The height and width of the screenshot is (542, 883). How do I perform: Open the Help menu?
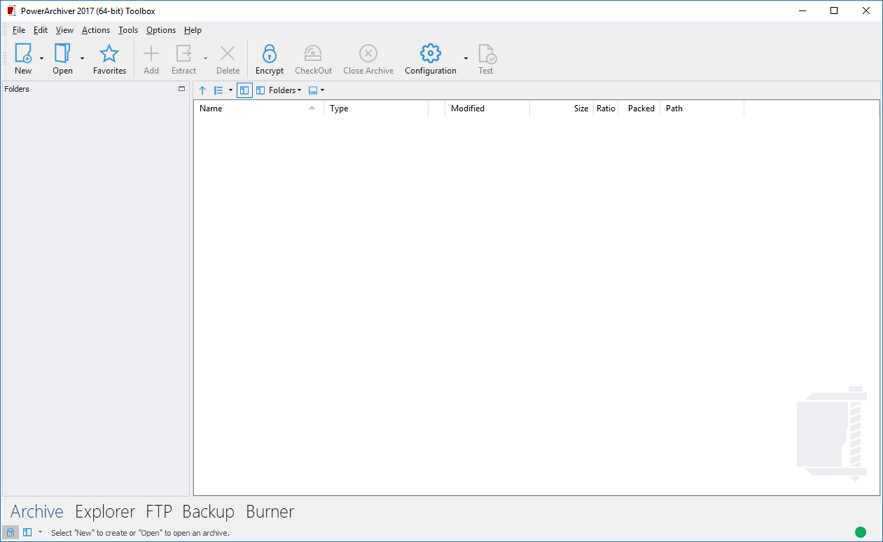click(193, 30)
